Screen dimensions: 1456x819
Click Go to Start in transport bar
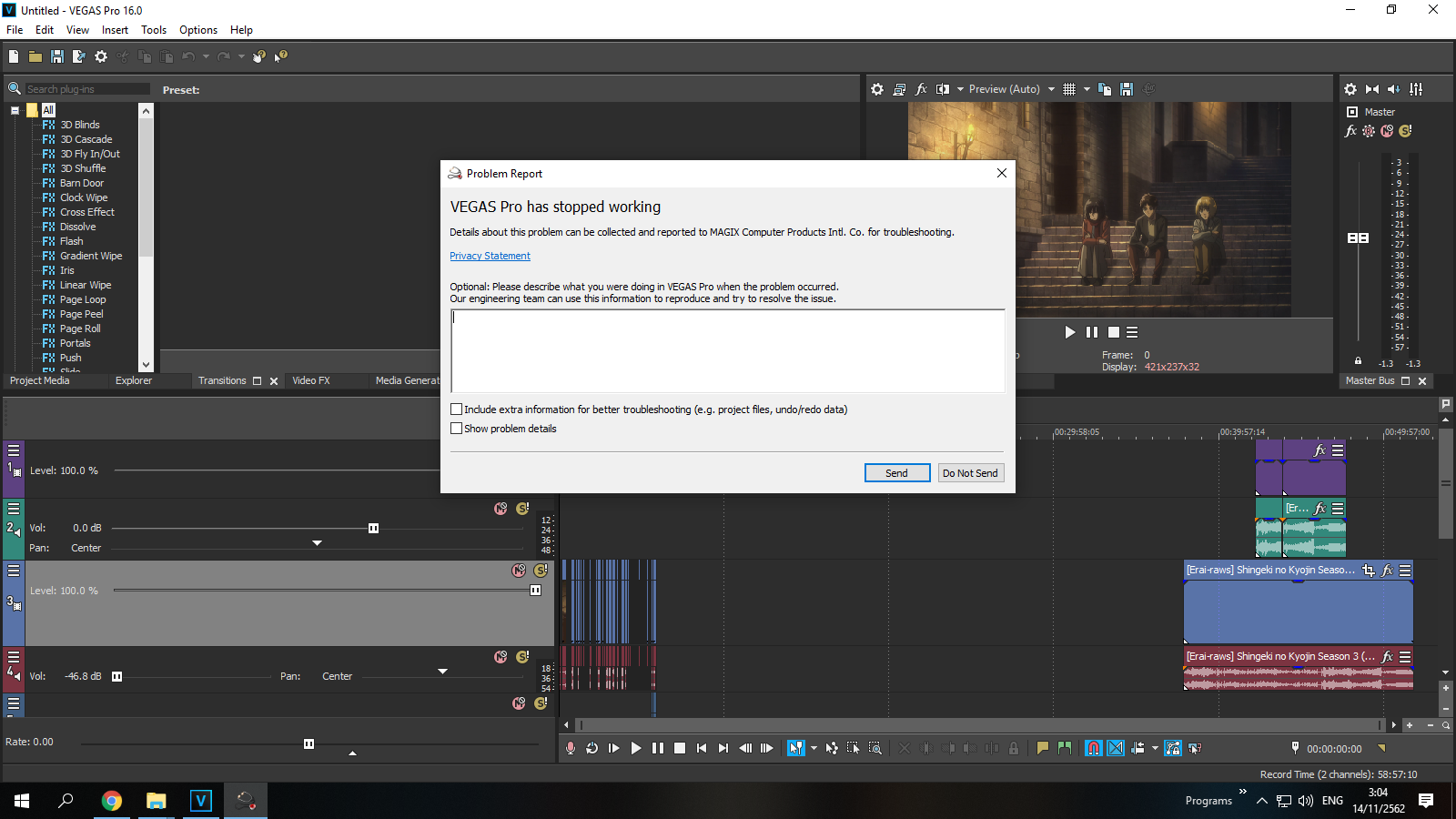pos(702,748)
